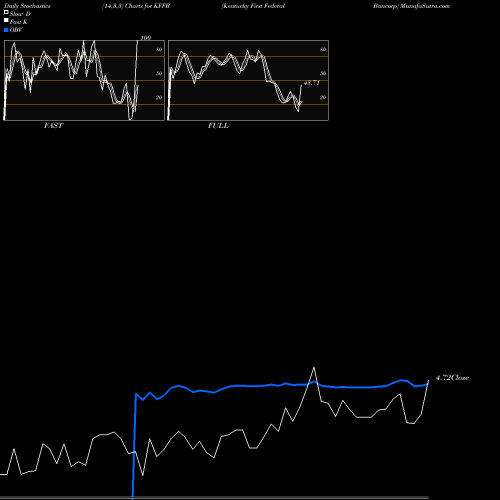The height and width of the screenshot is (500, 500).
Task: Click the 50 axis label in FAST chart
Action: point(159,73)
